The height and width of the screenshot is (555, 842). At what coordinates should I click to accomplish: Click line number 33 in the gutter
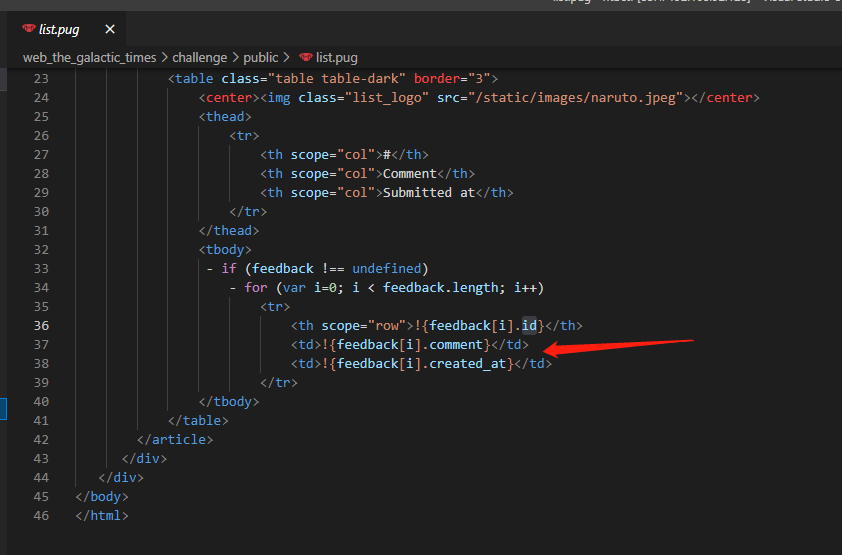(41, 268)
